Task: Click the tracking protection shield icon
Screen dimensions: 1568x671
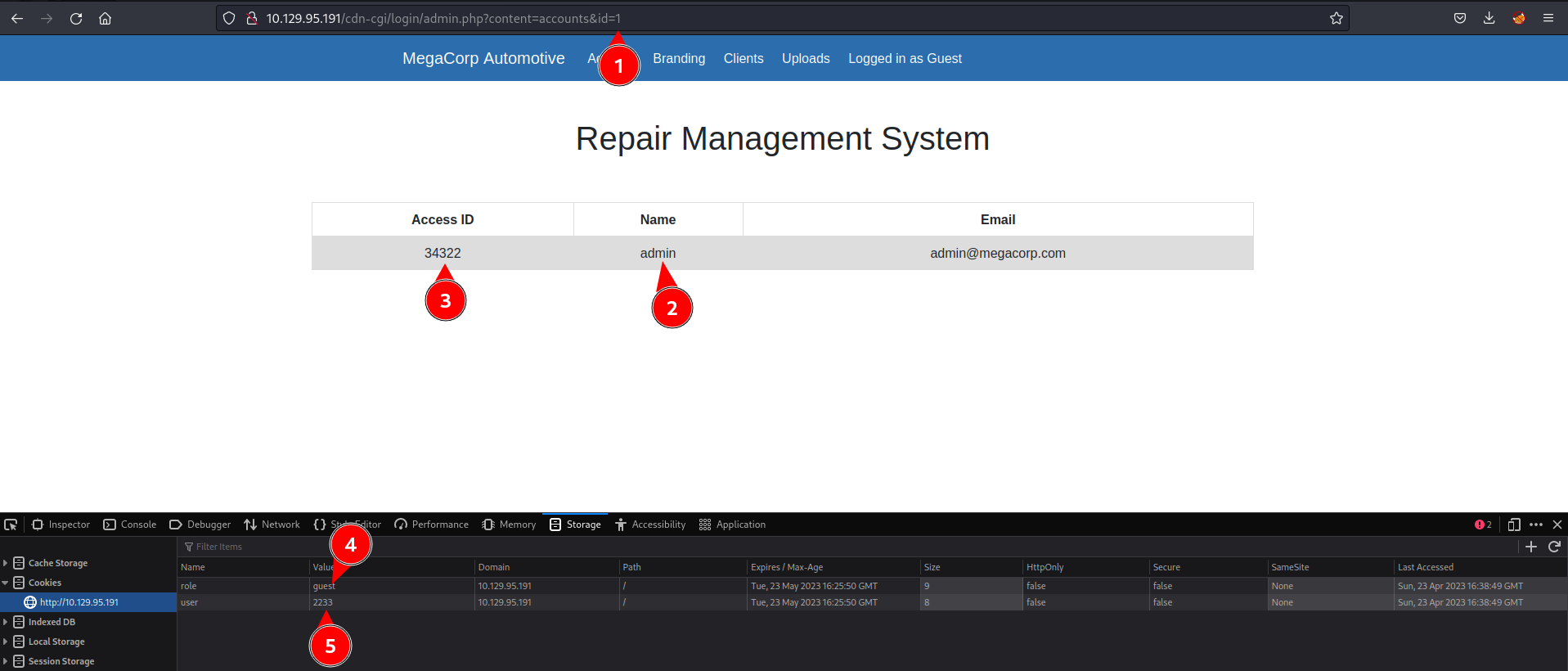Action: 229,18
